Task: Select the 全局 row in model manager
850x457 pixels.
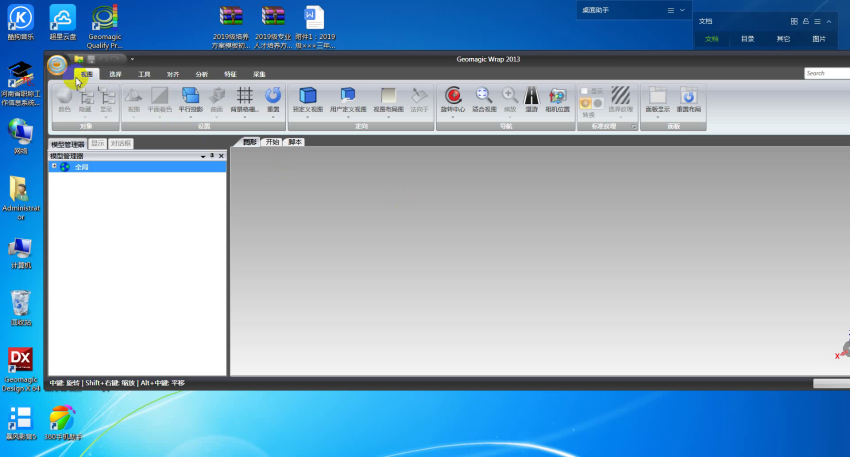Action: point(137,166)
